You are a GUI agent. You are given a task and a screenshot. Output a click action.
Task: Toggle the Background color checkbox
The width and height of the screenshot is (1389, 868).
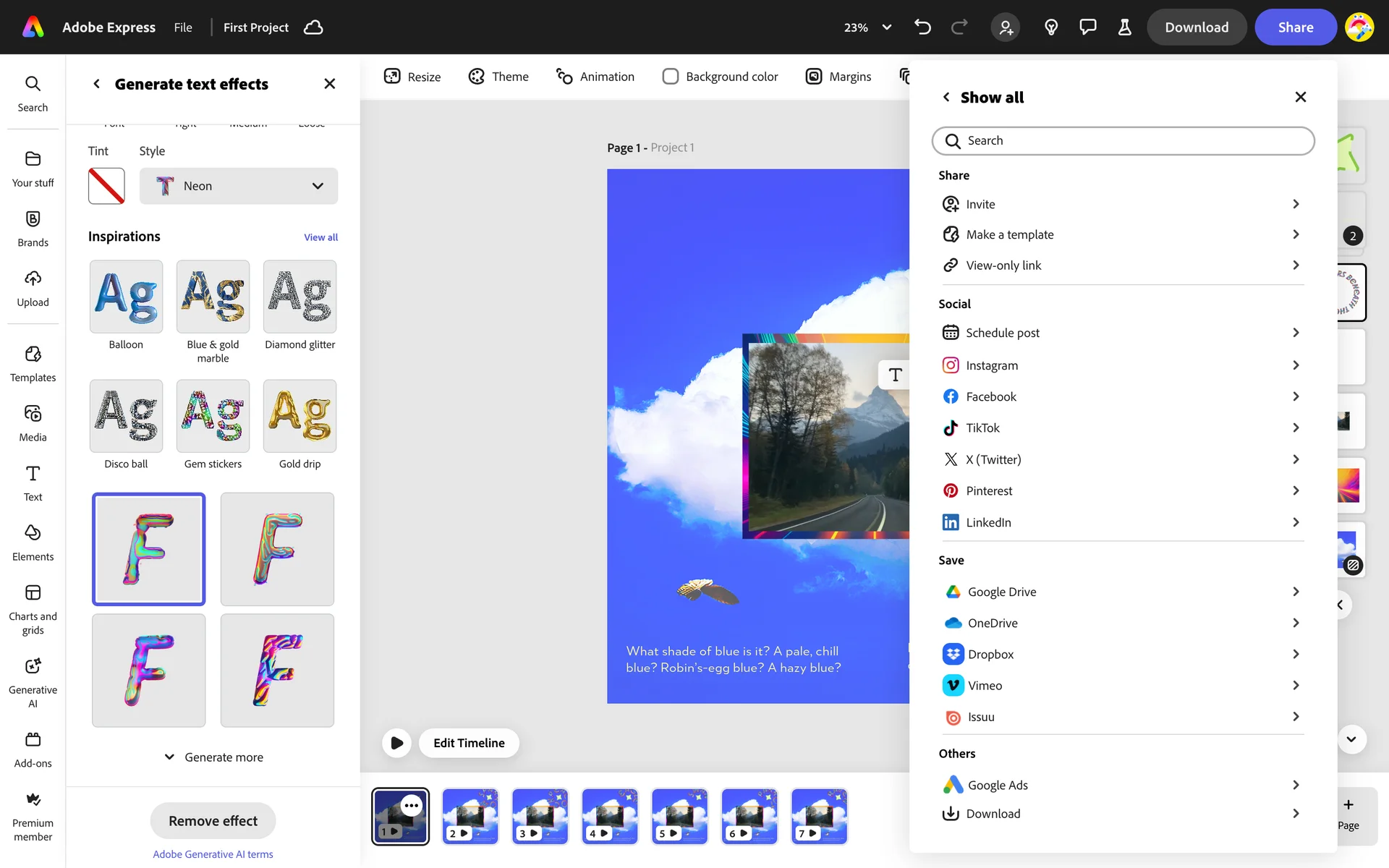671,77
